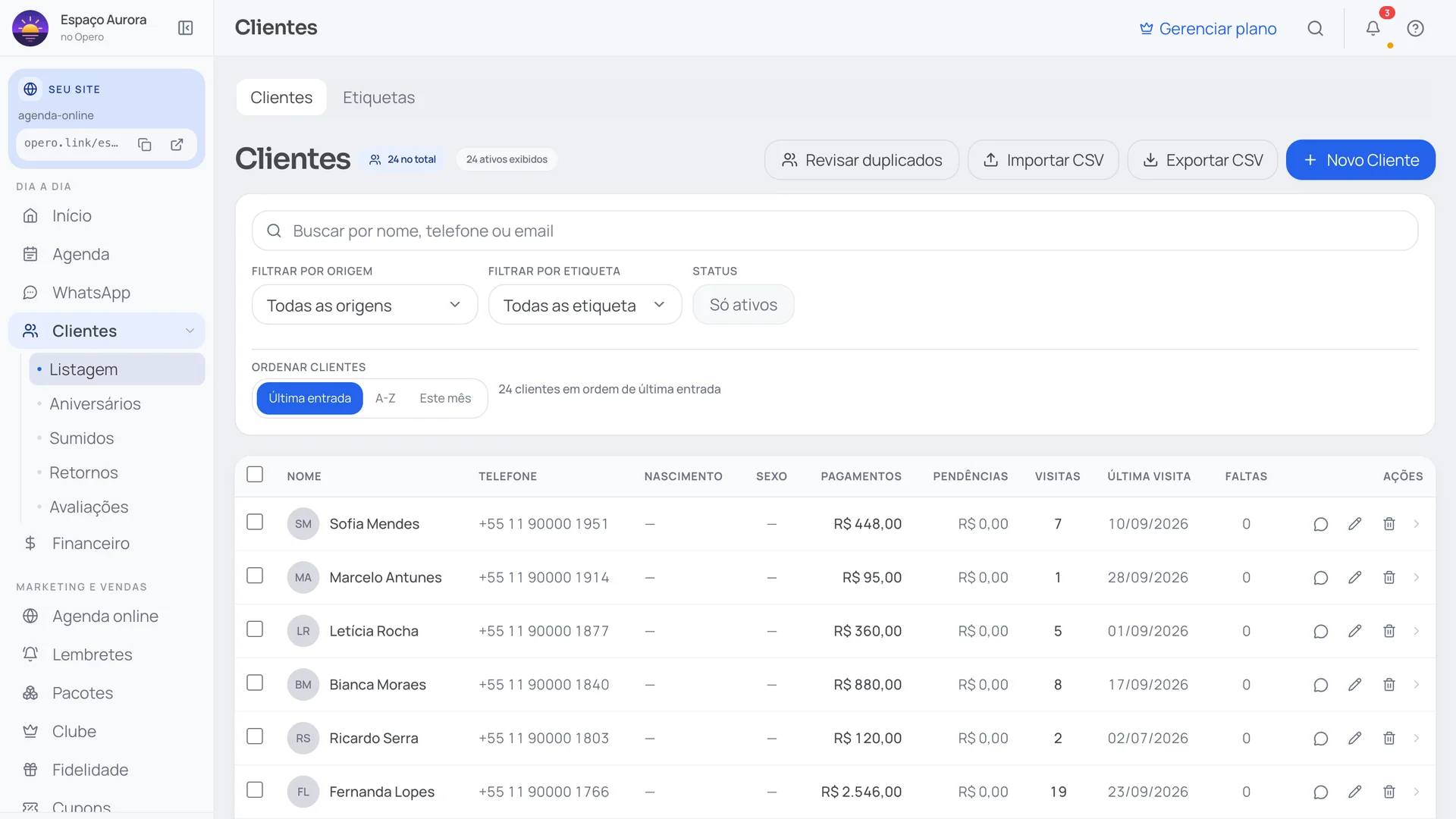Open chat for Letícia Rocha
This screenshot has height=819, width=1456.
(x=1320, y=631)
